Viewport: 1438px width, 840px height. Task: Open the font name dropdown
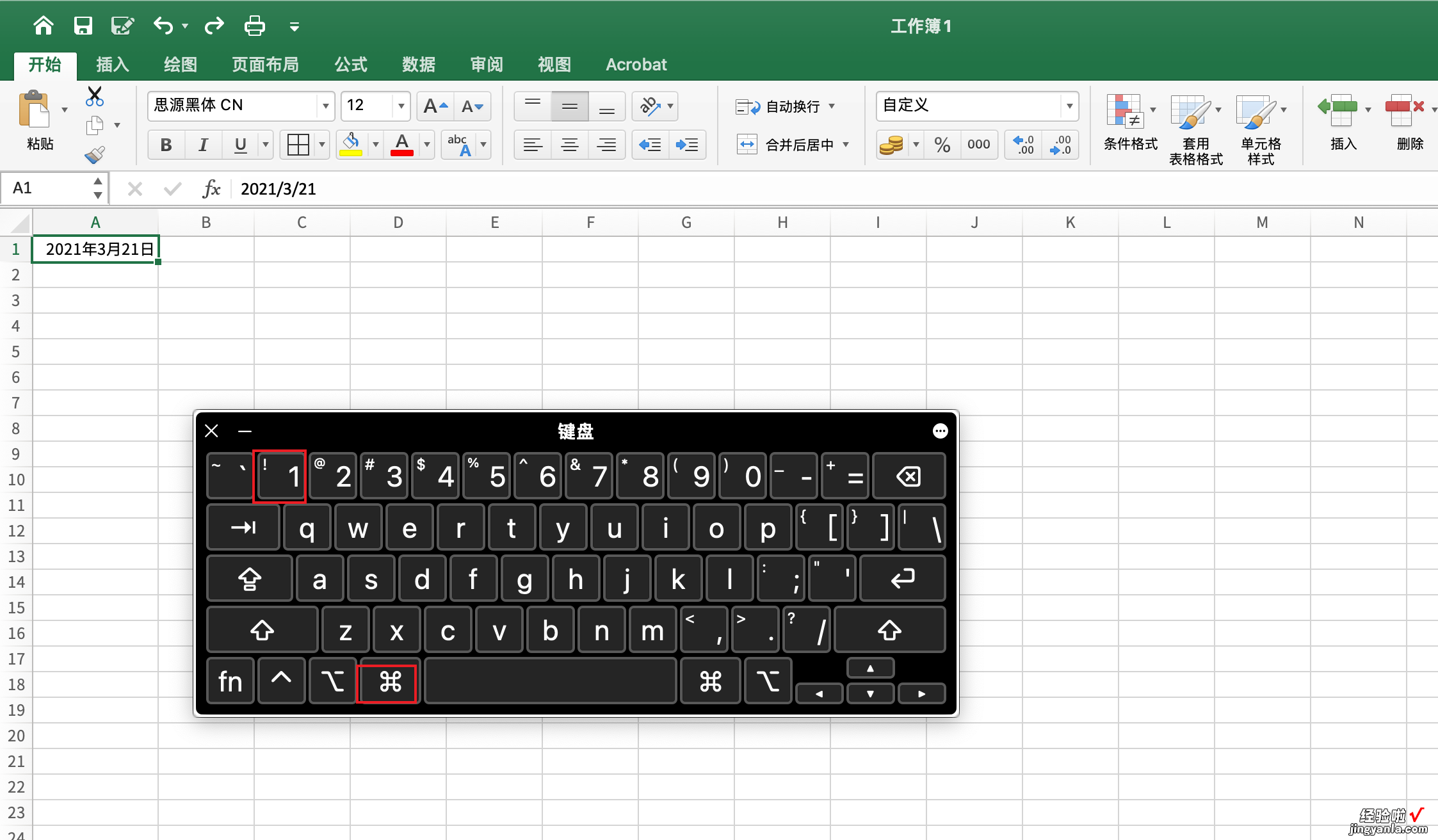tap(325, 106)
